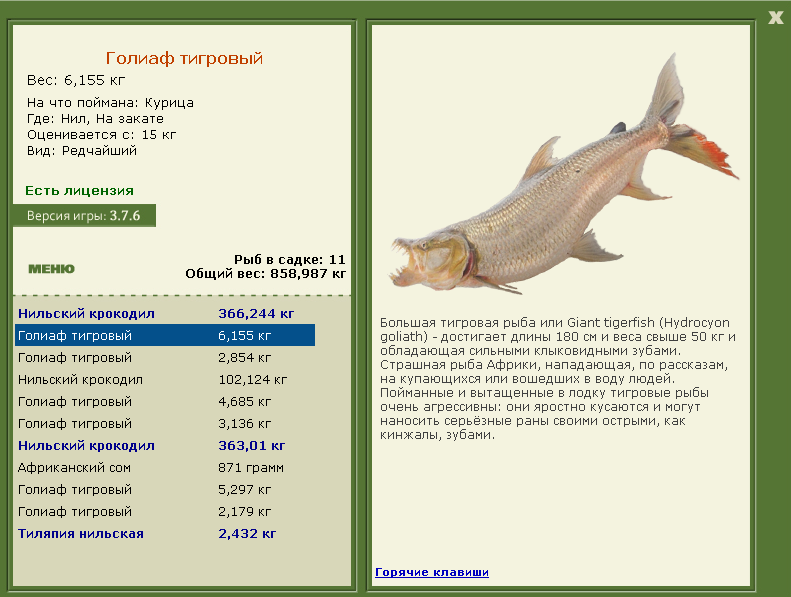The width and height of the screenshot is (791, 597).
Task: Click the Есть лицензия text
Action: coord(80,191)
